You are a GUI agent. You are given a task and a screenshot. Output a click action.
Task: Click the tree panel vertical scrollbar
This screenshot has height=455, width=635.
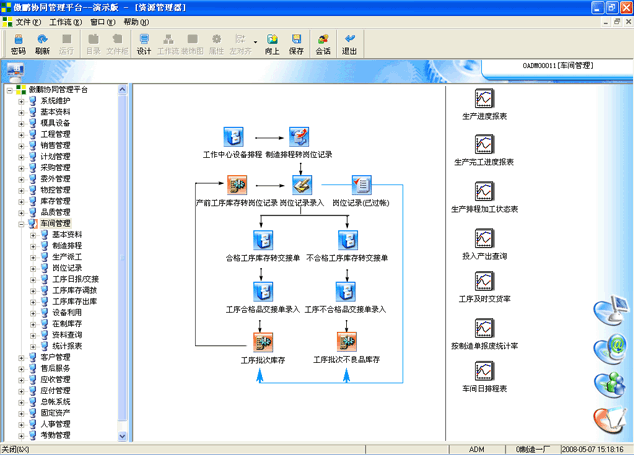pos(126,260)
